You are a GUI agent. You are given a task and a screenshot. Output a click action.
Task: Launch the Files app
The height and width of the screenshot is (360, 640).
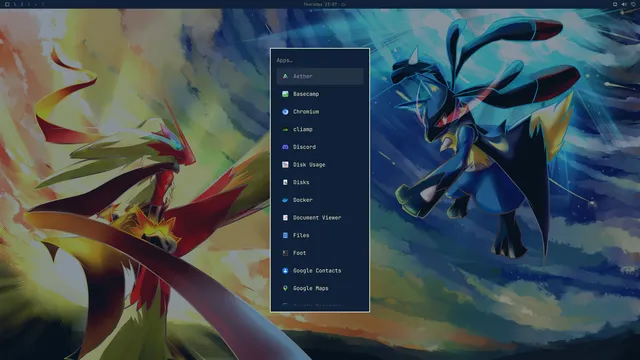point(320,236)
